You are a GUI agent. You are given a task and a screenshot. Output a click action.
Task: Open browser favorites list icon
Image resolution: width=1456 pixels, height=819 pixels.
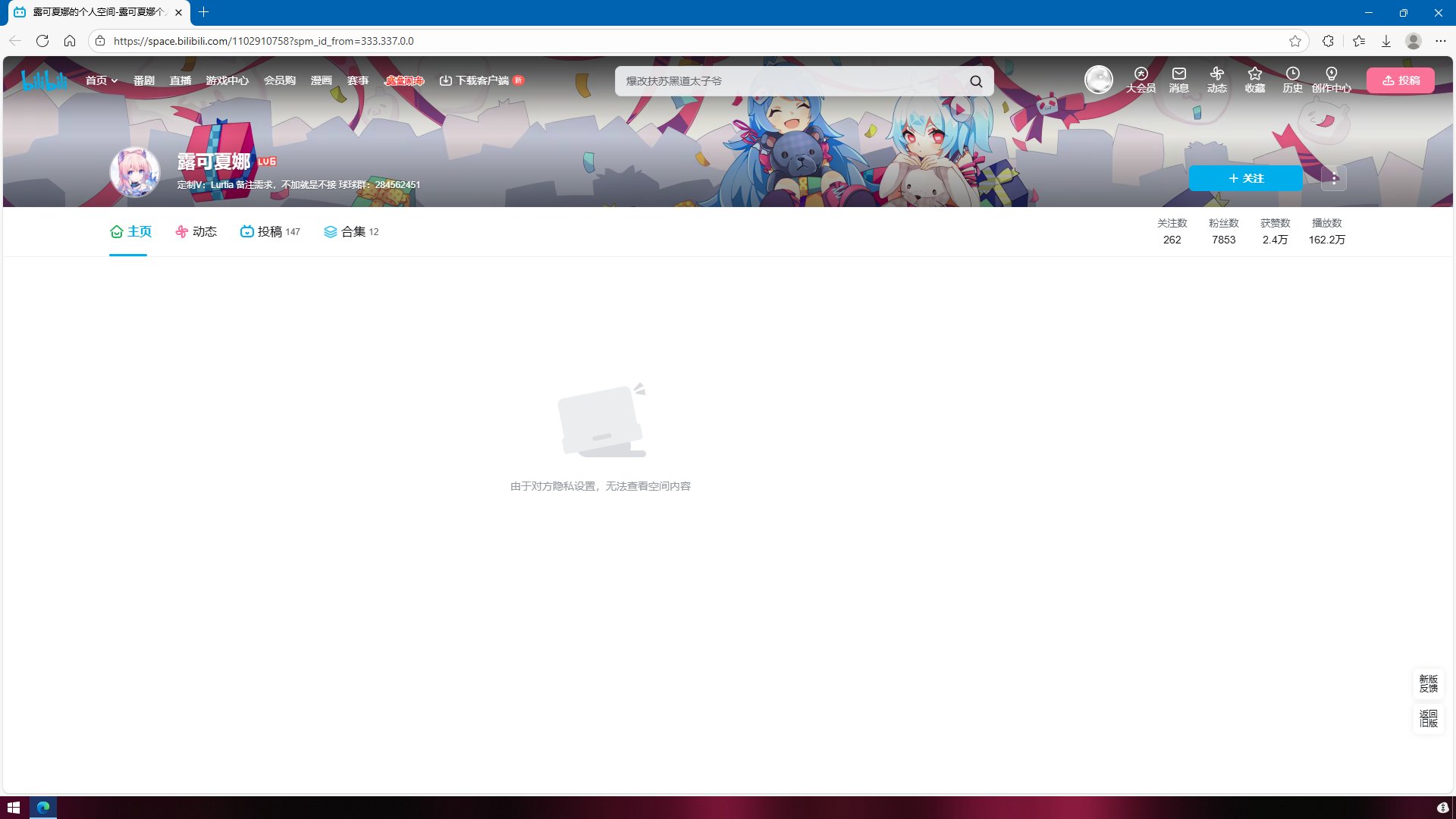[1358, 41]
